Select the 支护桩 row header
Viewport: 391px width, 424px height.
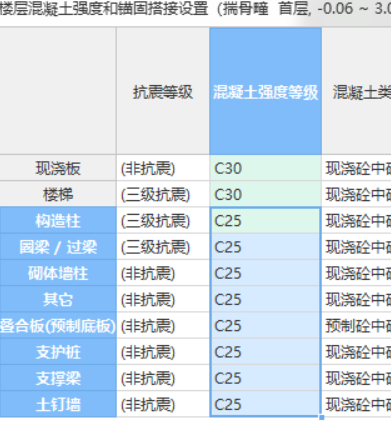58,352
